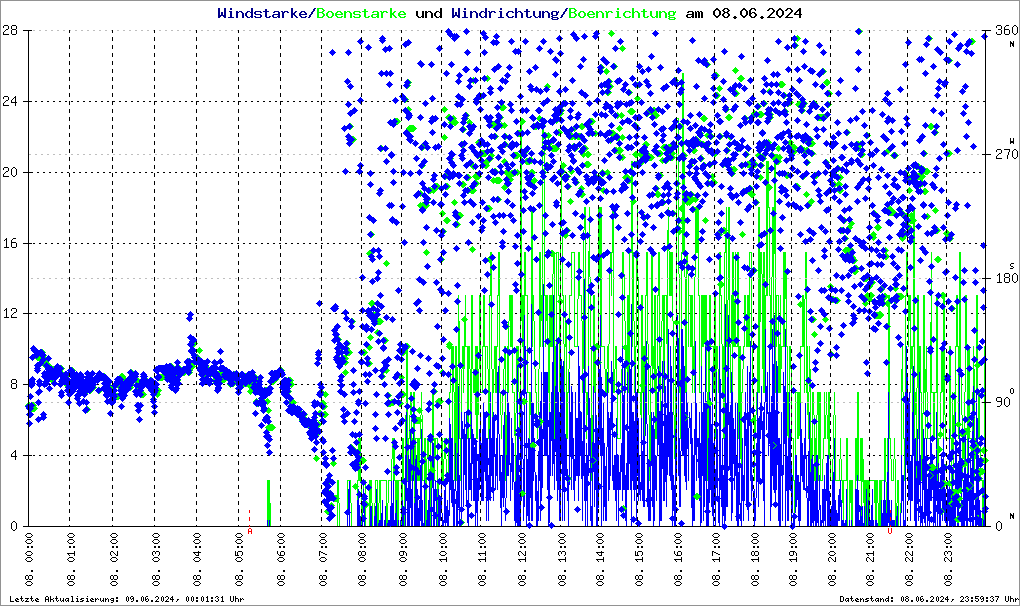Select the 08. 12:00 time axis label
1020x606 pixels.
(x=523, y=560)
